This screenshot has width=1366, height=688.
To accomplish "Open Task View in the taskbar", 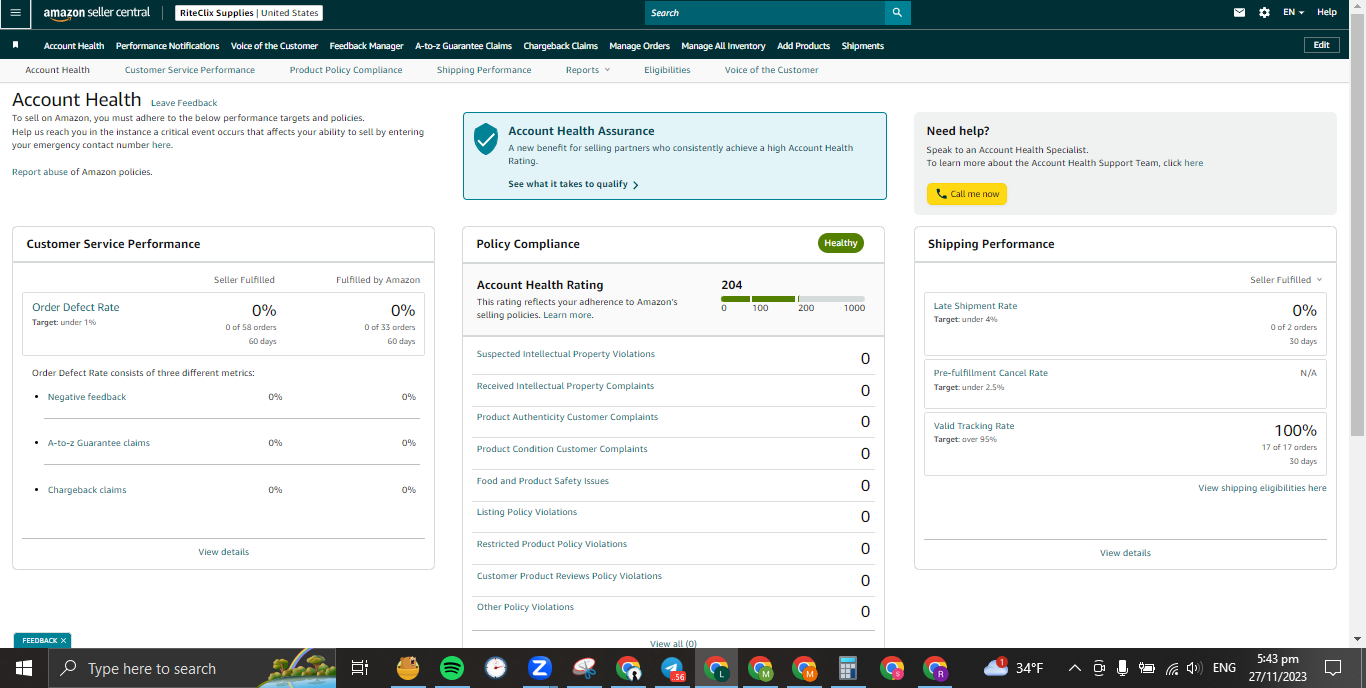I will click(x=360, y=668).
